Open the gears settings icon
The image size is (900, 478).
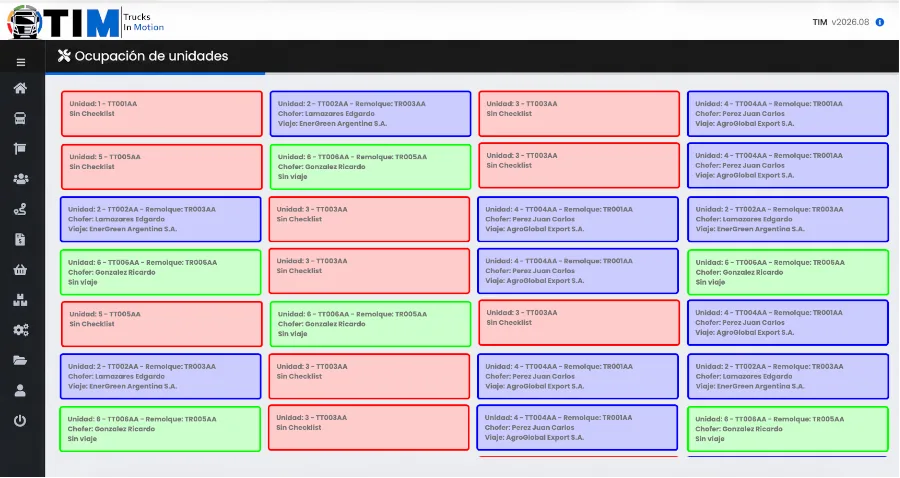21,330
